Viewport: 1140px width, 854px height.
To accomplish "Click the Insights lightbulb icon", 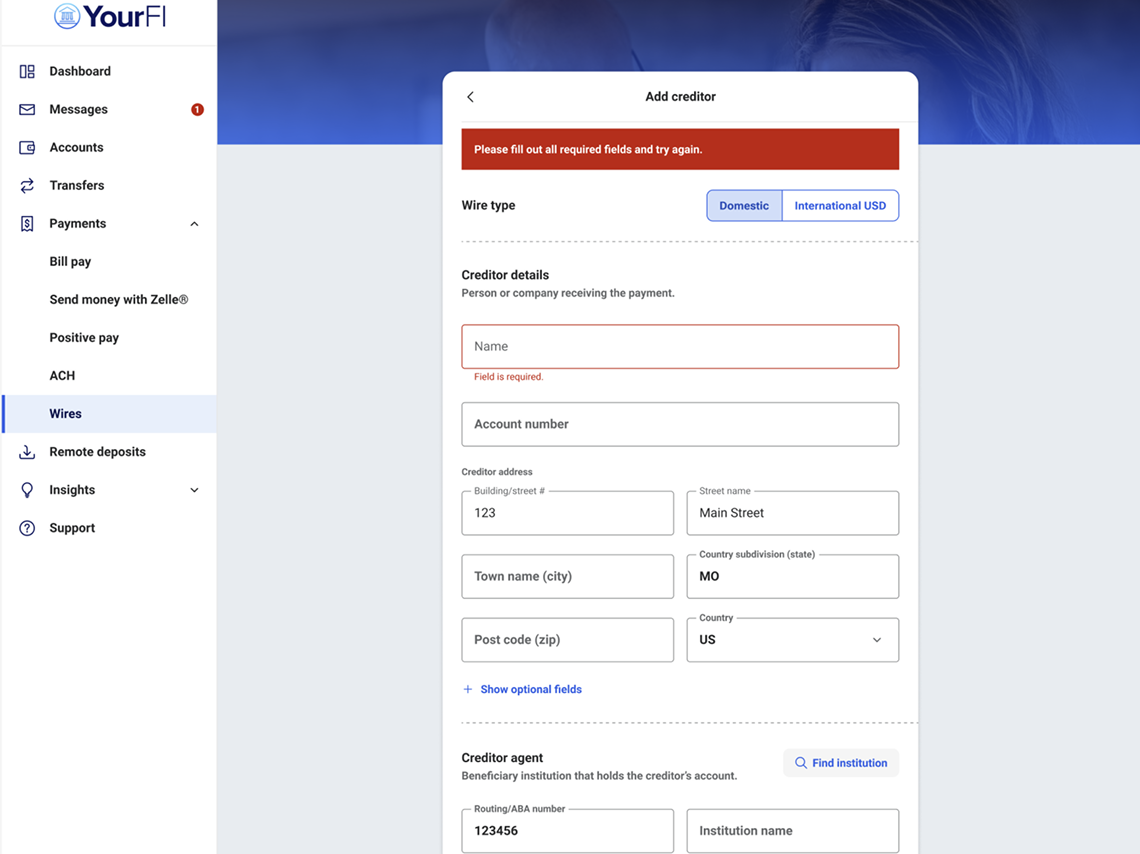I will click(x=27, y=489).
